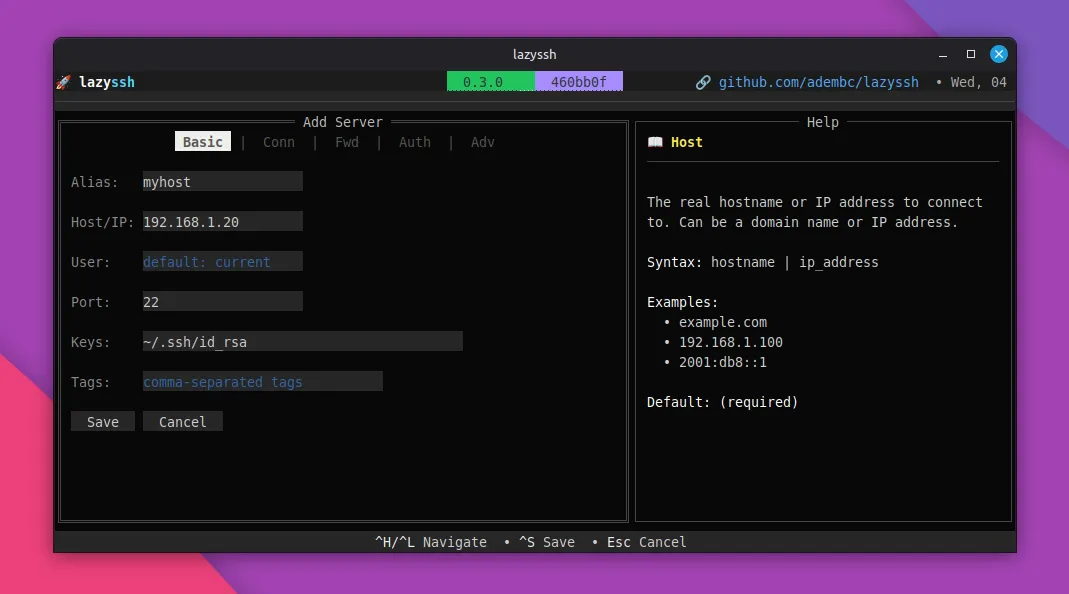Screen dimensions: 1069x594
Task: Click the Help panel title
Action: [822, 122]
